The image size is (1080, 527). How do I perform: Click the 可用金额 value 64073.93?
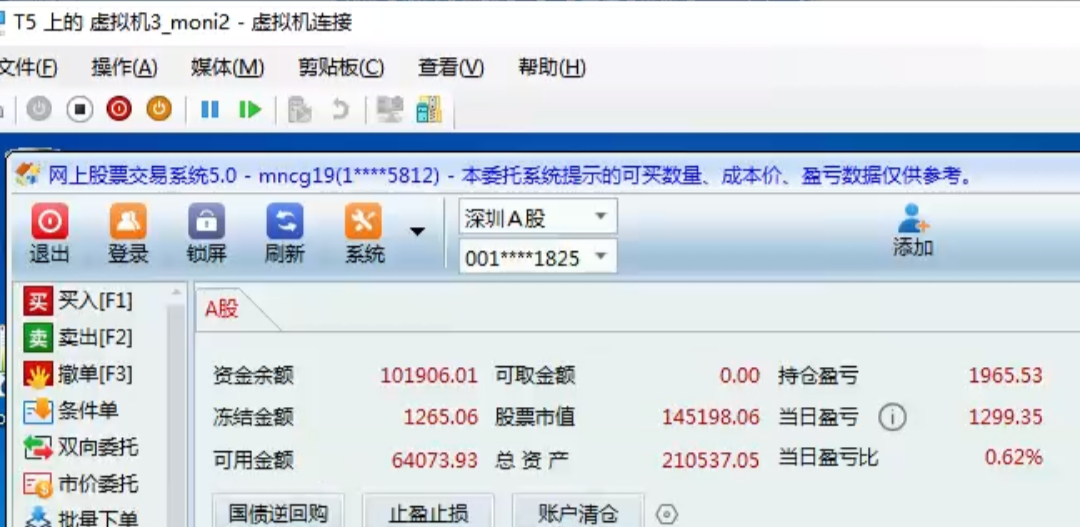click(x=435, y=459)
